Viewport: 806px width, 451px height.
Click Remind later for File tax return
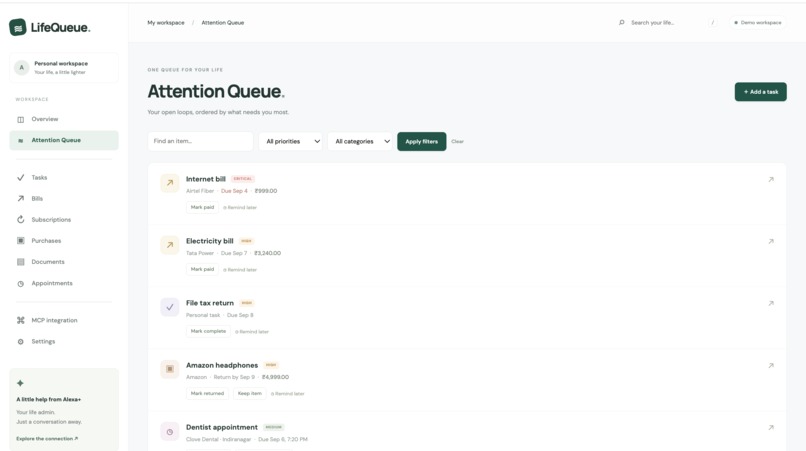click(x=252, y=332)
